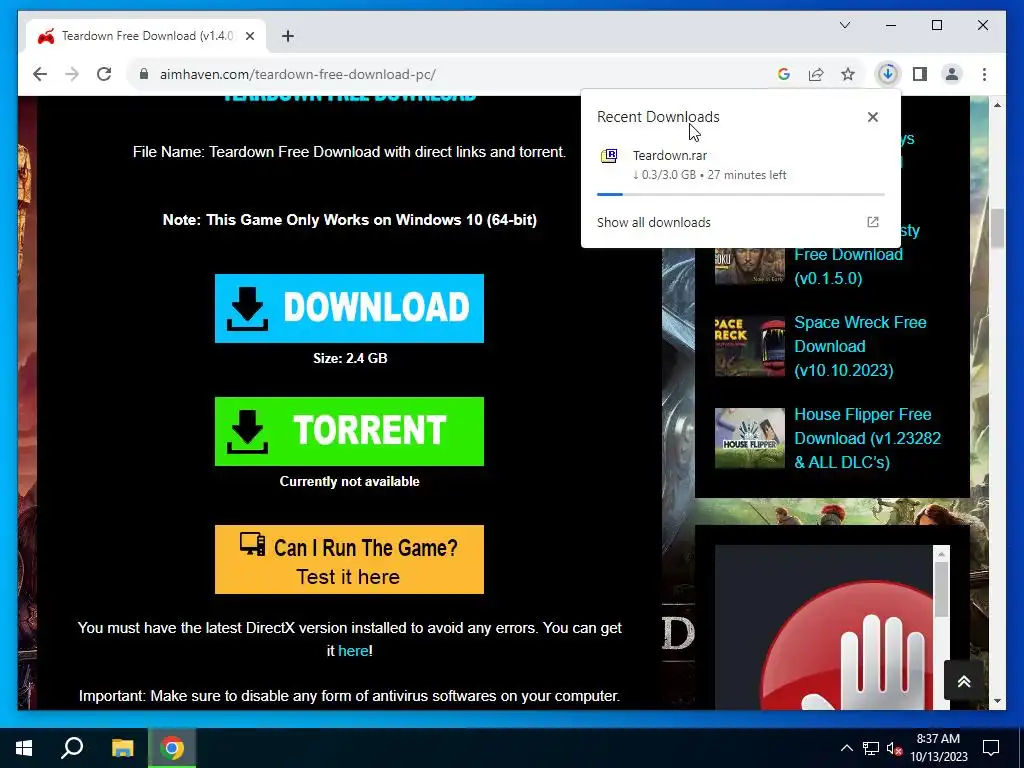Close the Teardown Free Download tab

point(249,36)
